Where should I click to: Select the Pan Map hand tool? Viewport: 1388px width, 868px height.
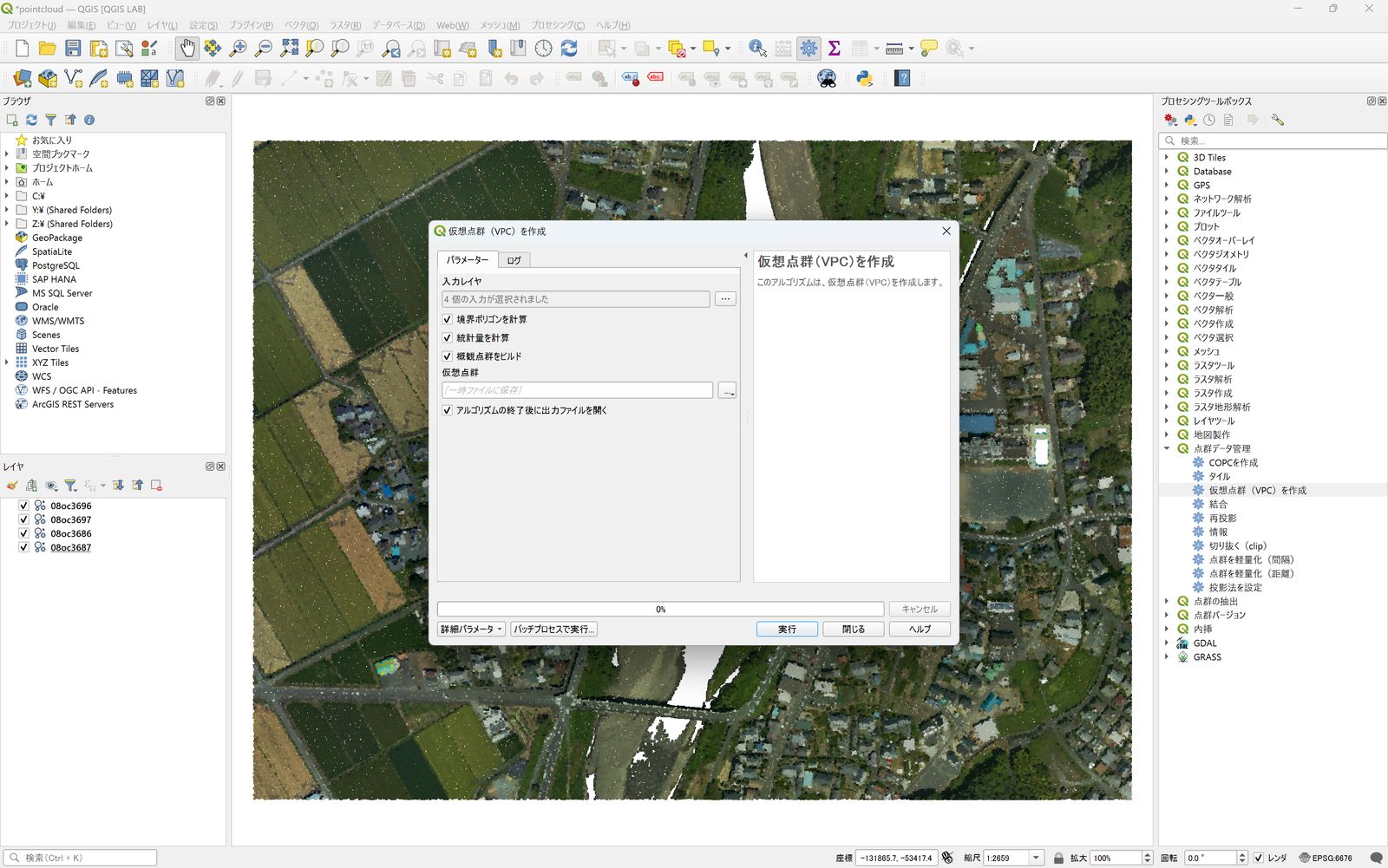pos(187,49)
